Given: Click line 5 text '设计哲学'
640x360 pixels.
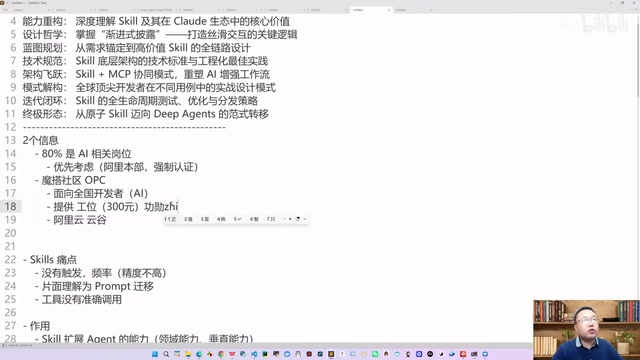Looking at the screenshot, I should click(x=42, y=35).
